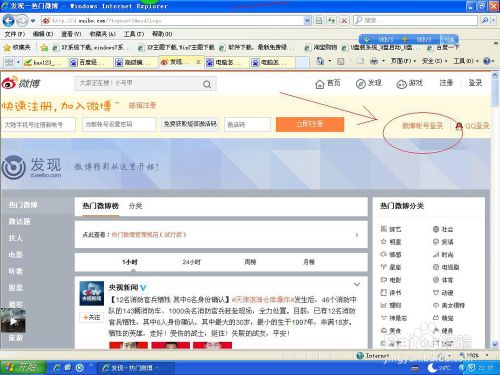Click the search magnifier in IE search box
This screenshot has width=500, height=375.
click(485, 21)
